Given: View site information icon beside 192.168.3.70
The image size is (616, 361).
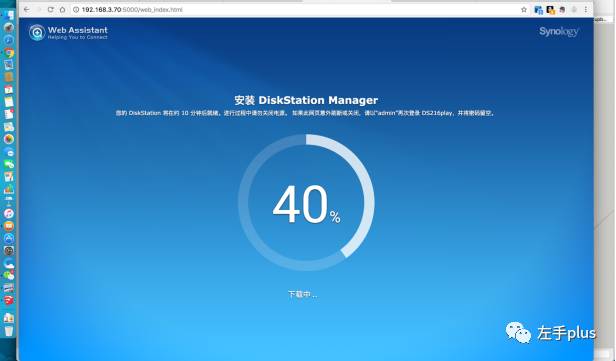Looking at the screenshot, I should click(76, 9).
